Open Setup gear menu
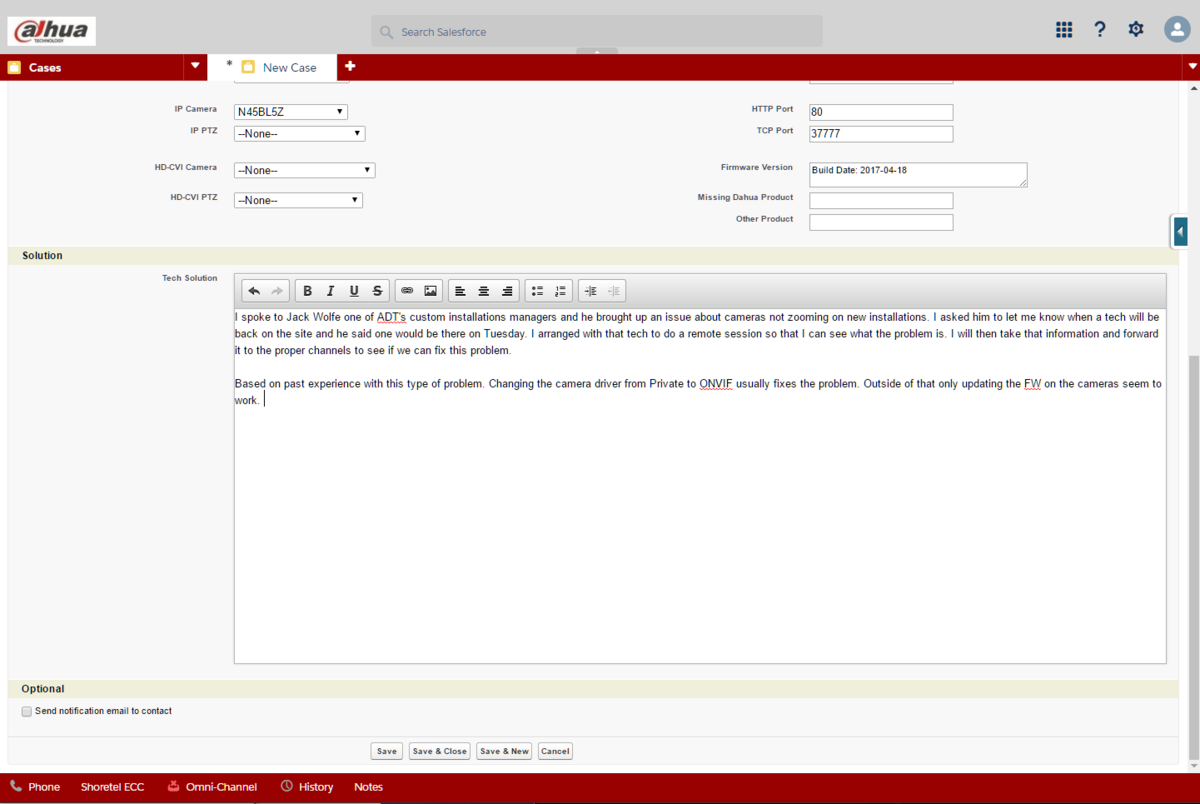 pyautogui.click(x=1136, y=30)
